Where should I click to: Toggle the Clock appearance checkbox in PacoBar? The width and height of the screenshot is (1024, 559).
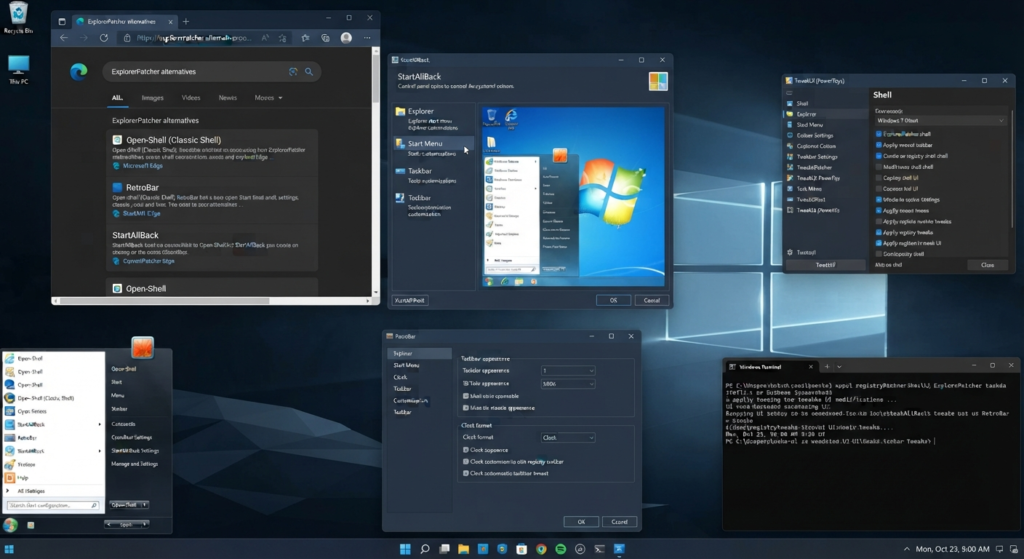466,450
